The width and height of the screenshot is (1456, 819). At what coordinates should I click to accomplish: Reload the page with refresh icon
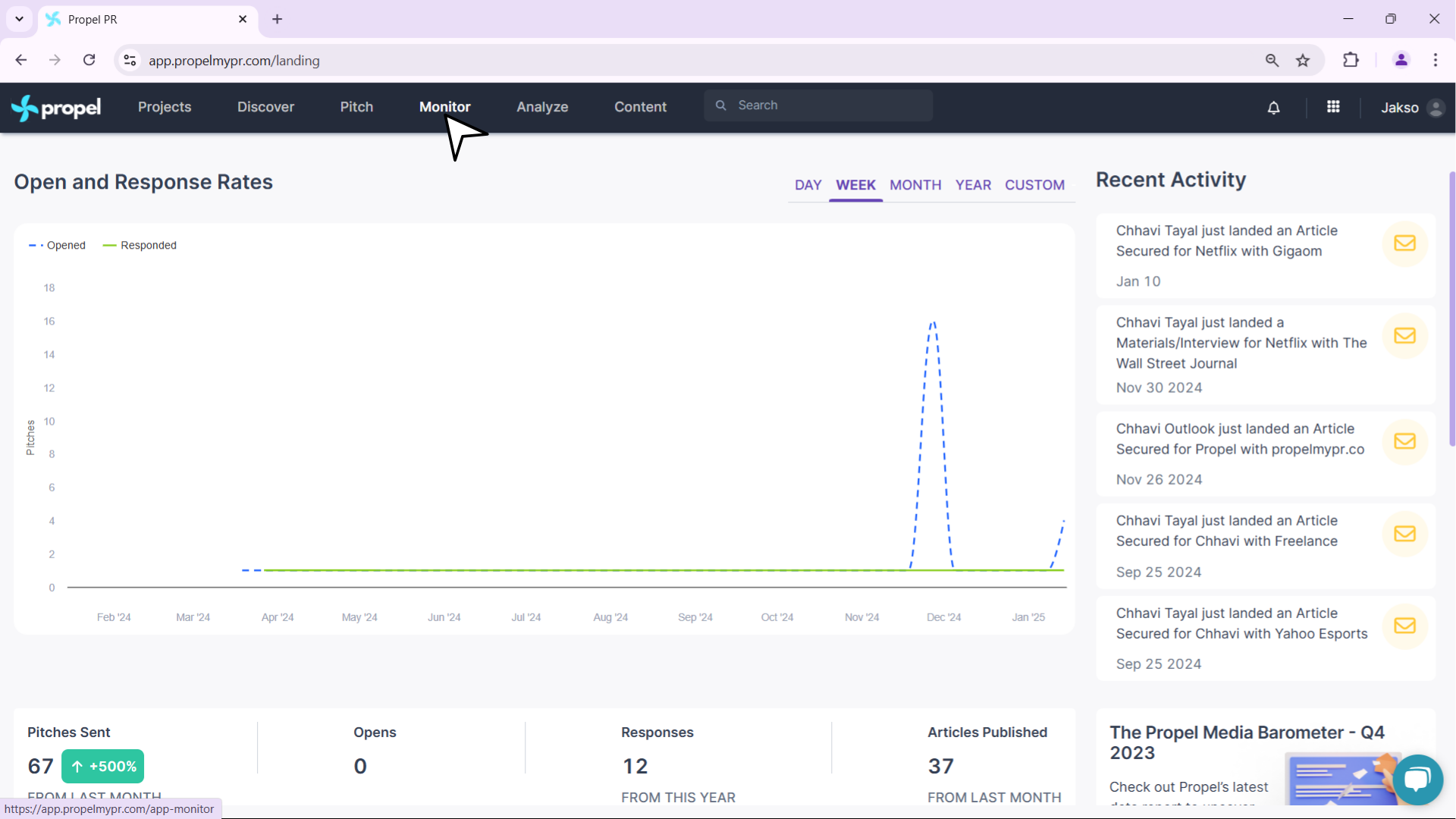[89, 60]
